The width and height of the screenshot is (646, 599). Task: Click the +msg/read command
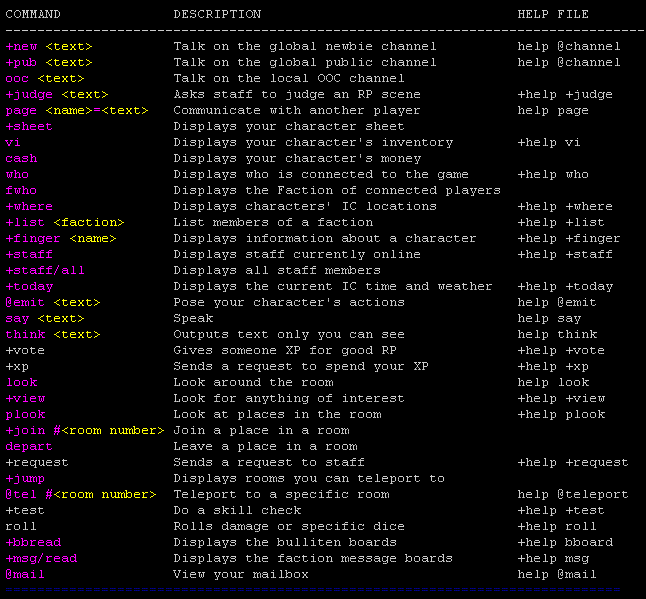pos(41,558)
